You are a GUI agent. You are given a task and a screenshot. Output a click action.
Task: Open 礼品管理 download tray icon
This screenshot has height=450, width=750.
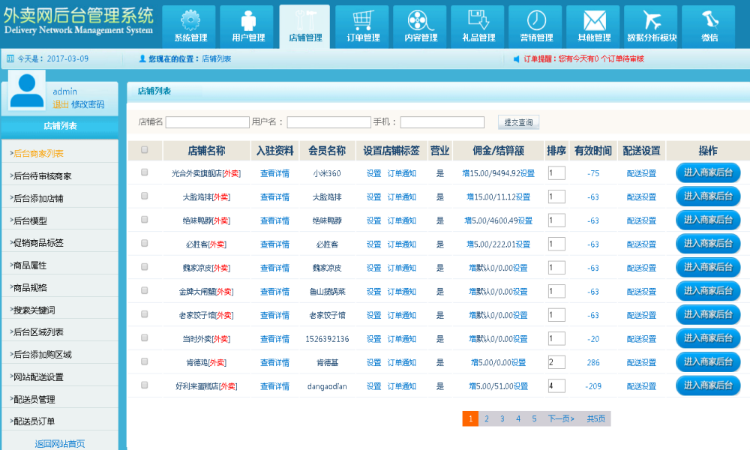(479, 22)
